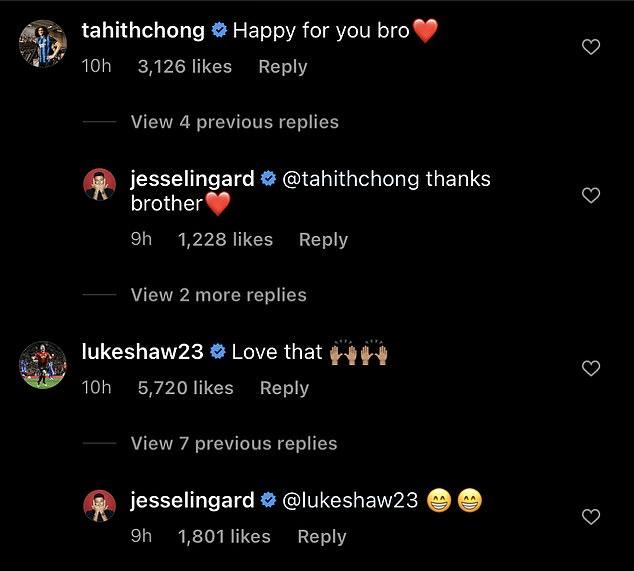634x571 pixels.
Task: Open jesselingard's avatar beside the grinning emoji reply
Action: (99, 506)
